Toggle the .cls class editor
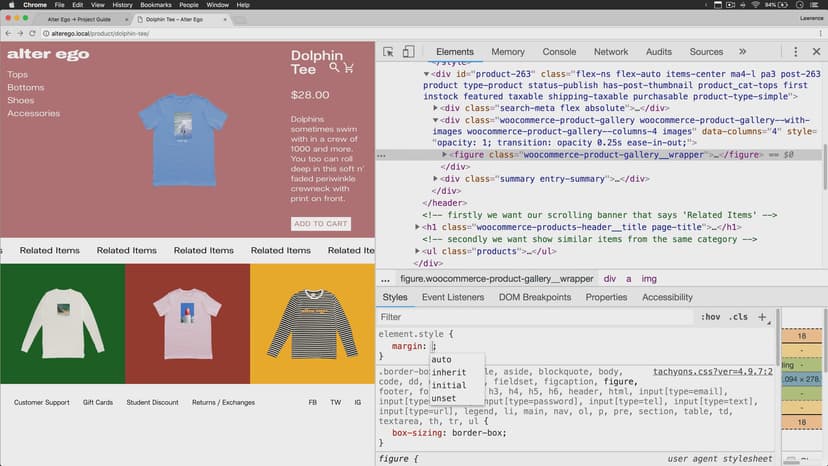Viewport: 828px width, 466px height. (x=738, y=317)
